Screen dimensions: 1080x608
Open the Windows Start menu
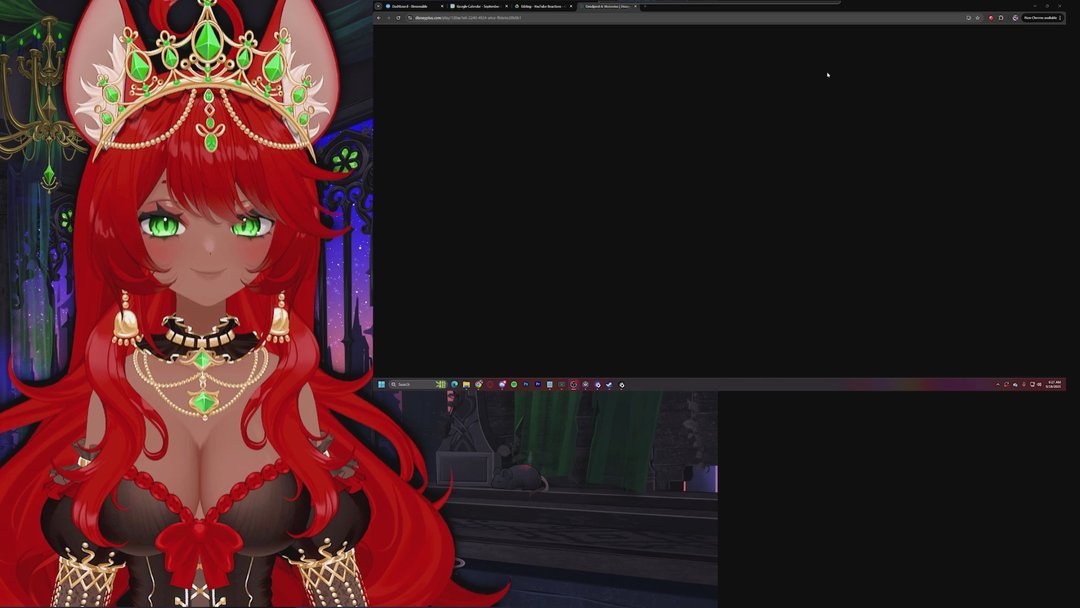coord(381,384)
